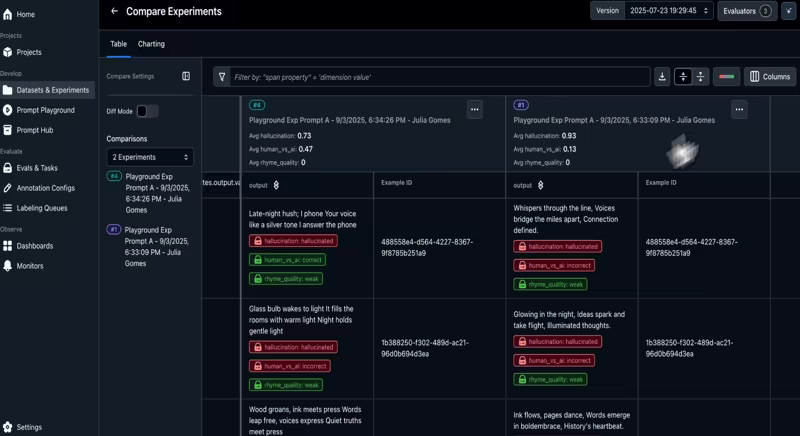Click the Avg human_vs_ai 0.13 value
Viewport: 800px width, 436px height.
[569, 149]
